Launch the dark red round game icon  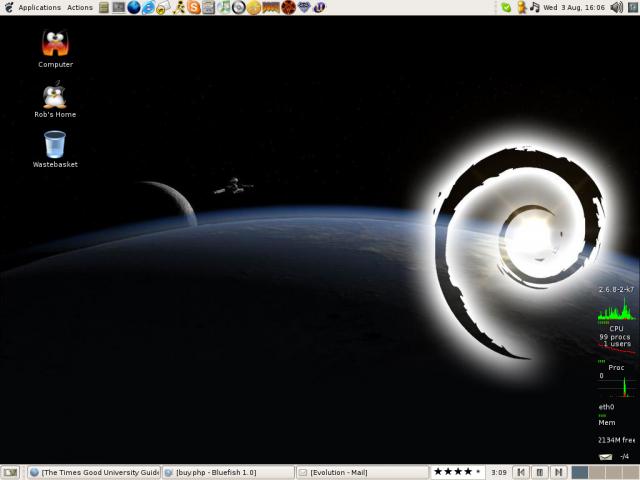[x=289, y=7]
